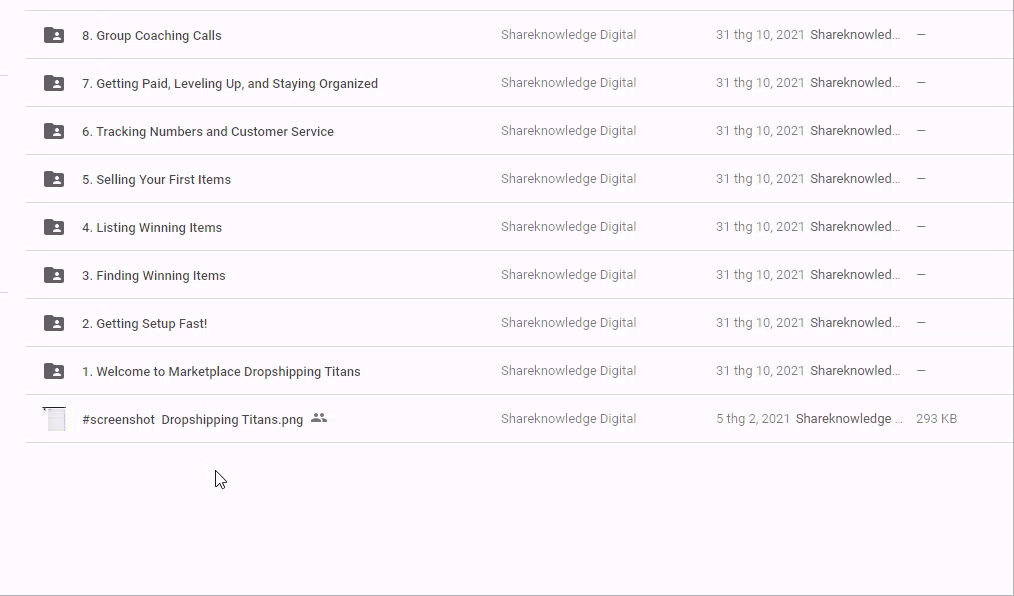This screenshot has height=596, width=1014.
Task: Click folder icon next to Tracking Numbers row
Action: tap(54, 131)
